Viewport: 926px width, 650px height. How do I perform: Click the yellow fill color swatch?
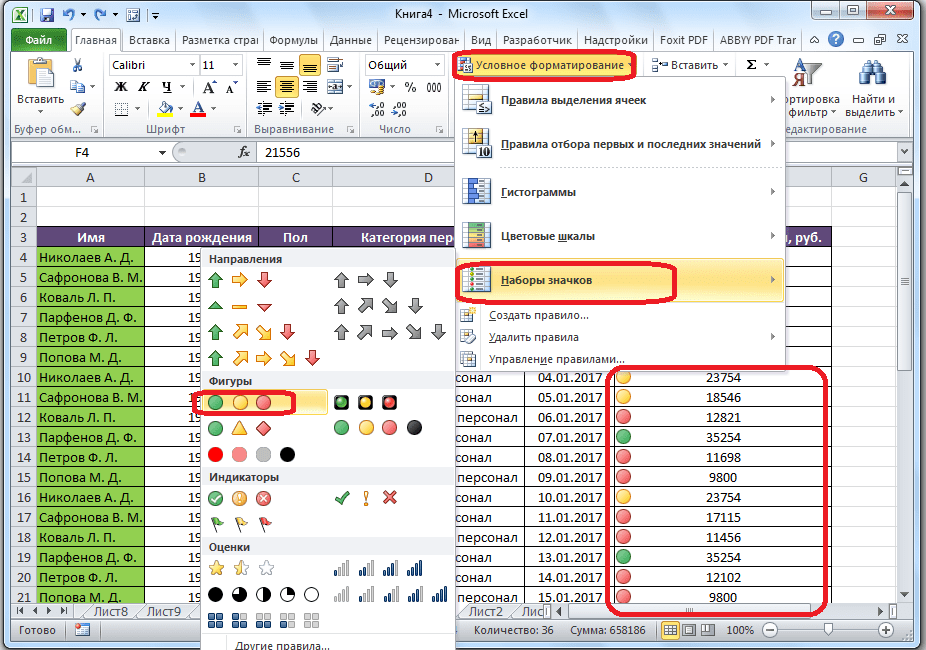166,109
